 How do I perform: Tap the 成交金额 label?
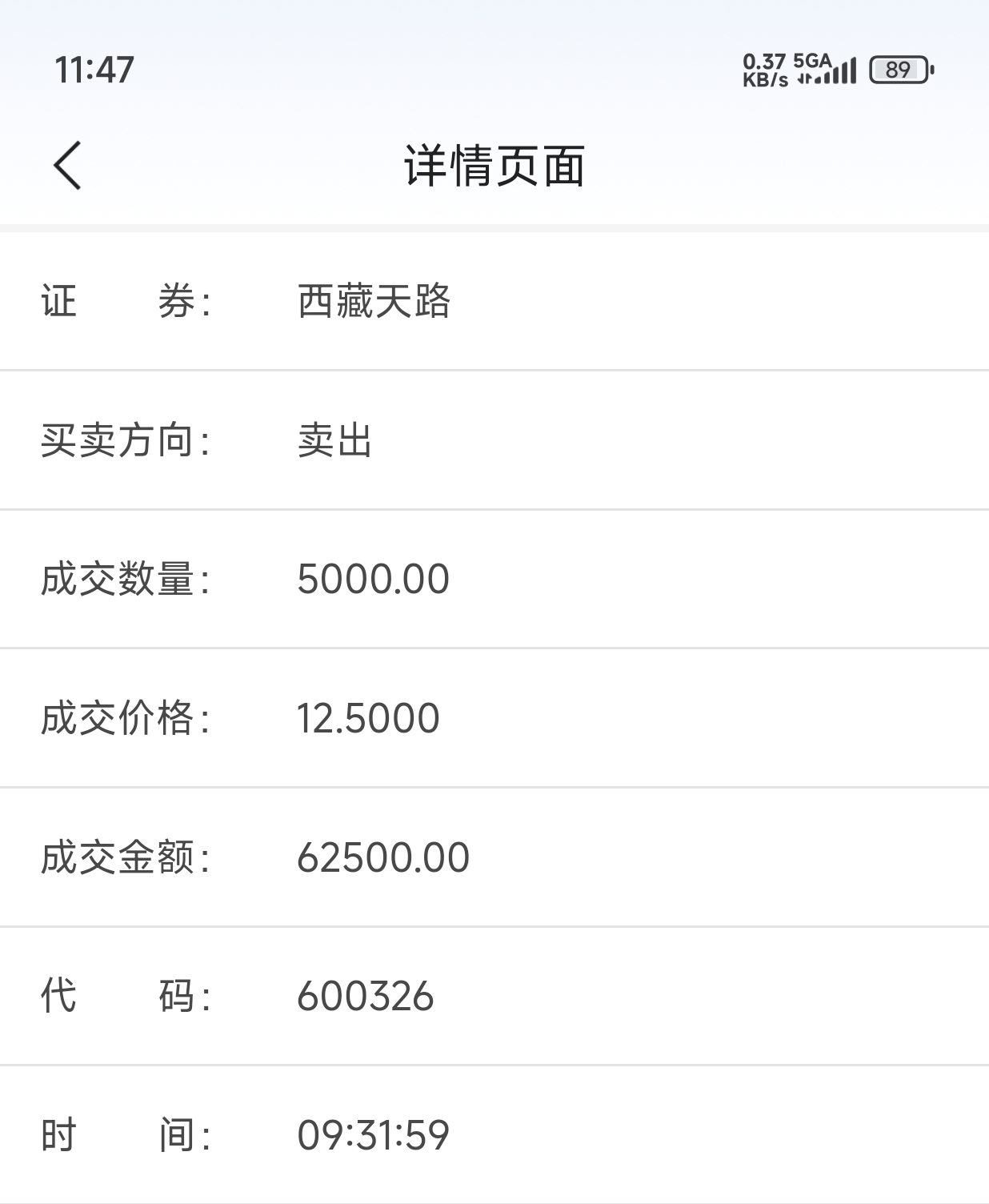click(126, 857)
